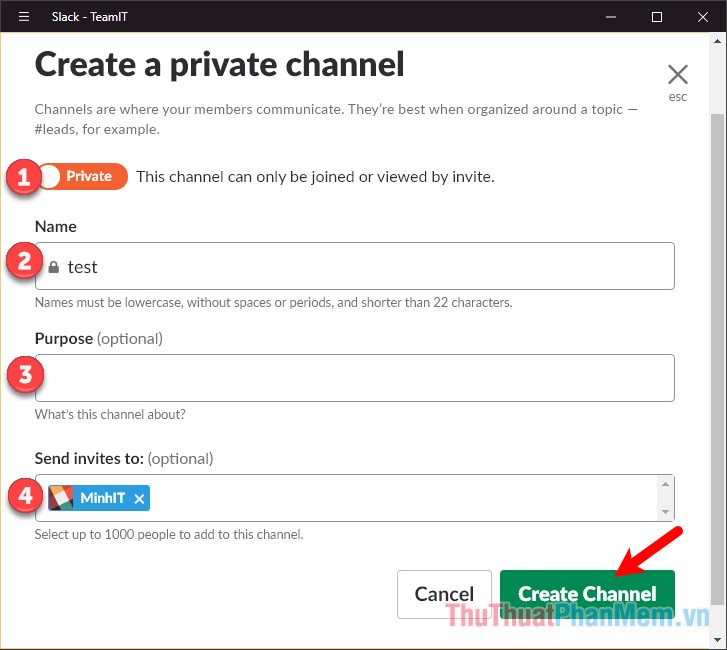Close the Slack - TeamIT window
727x650 pixels.
click(702, 17)
